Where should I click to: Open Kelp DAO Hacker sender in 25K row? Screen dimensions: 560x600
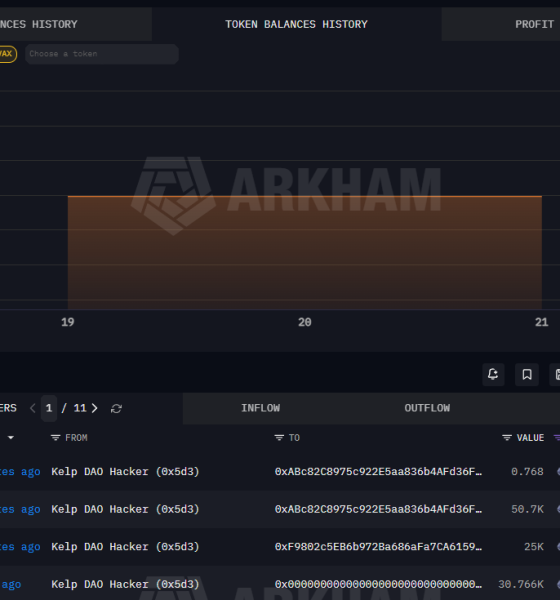125,546
